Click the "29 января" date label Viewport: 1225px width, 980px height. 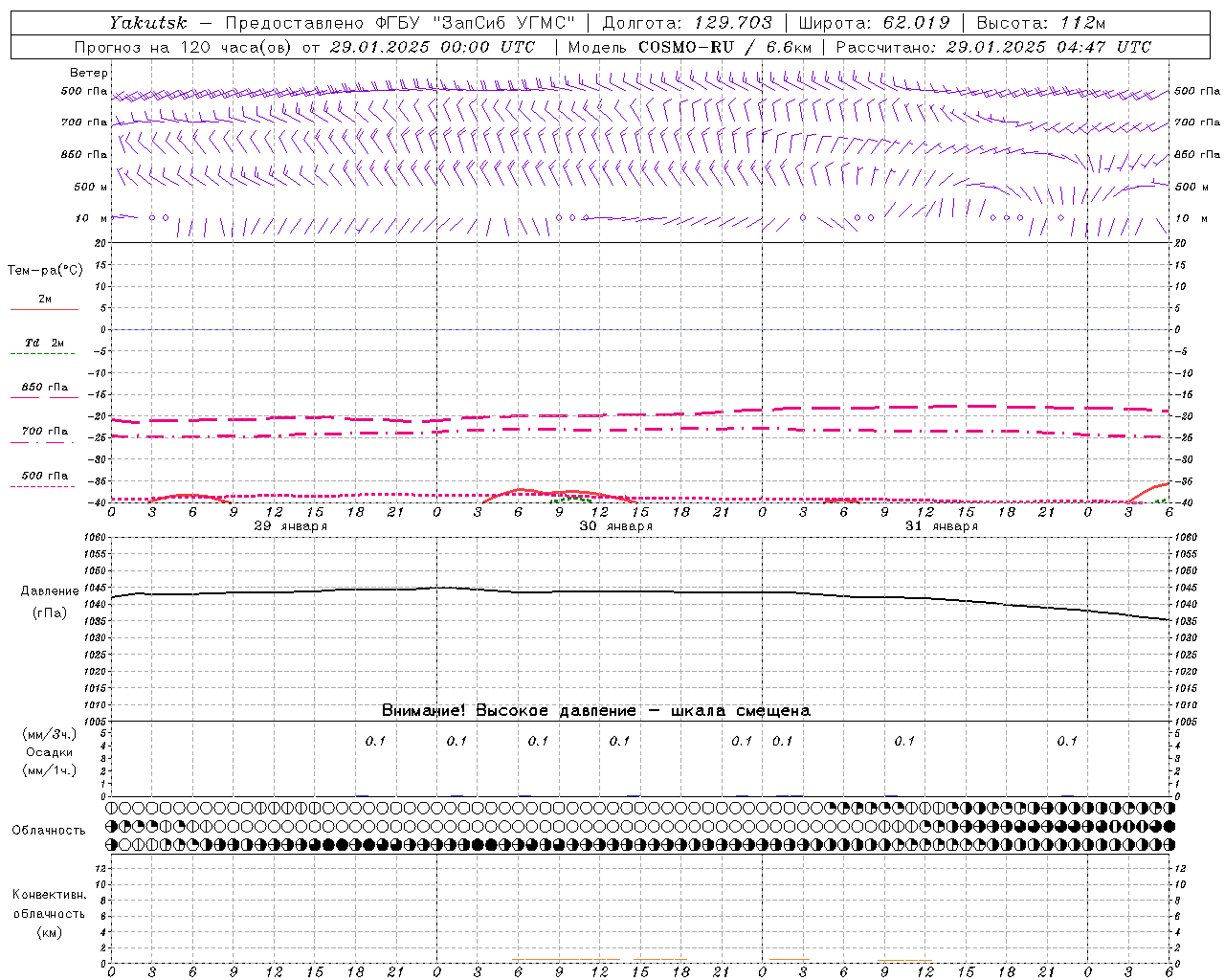point(291,526)
